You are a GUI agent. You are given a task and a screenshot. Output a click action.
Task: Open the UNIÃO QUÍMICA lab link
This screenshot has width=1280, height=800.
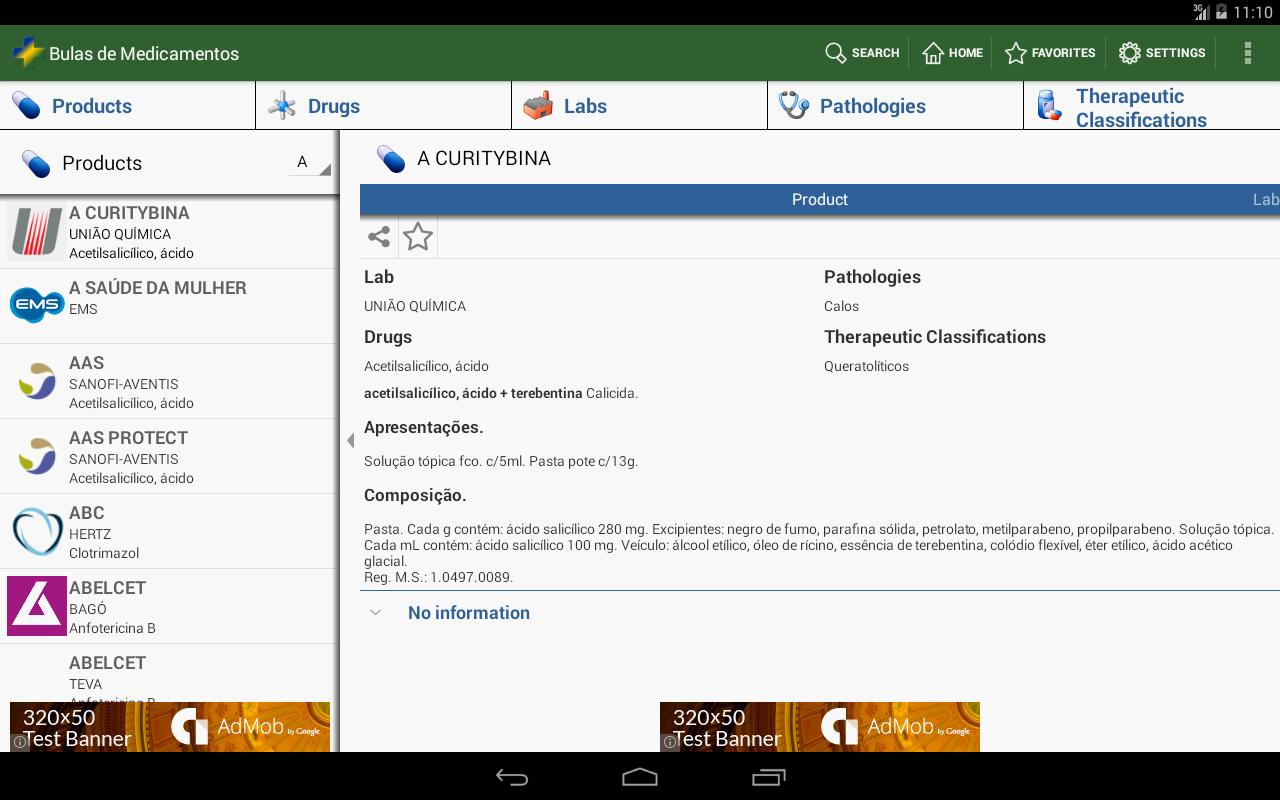[415, 306]
